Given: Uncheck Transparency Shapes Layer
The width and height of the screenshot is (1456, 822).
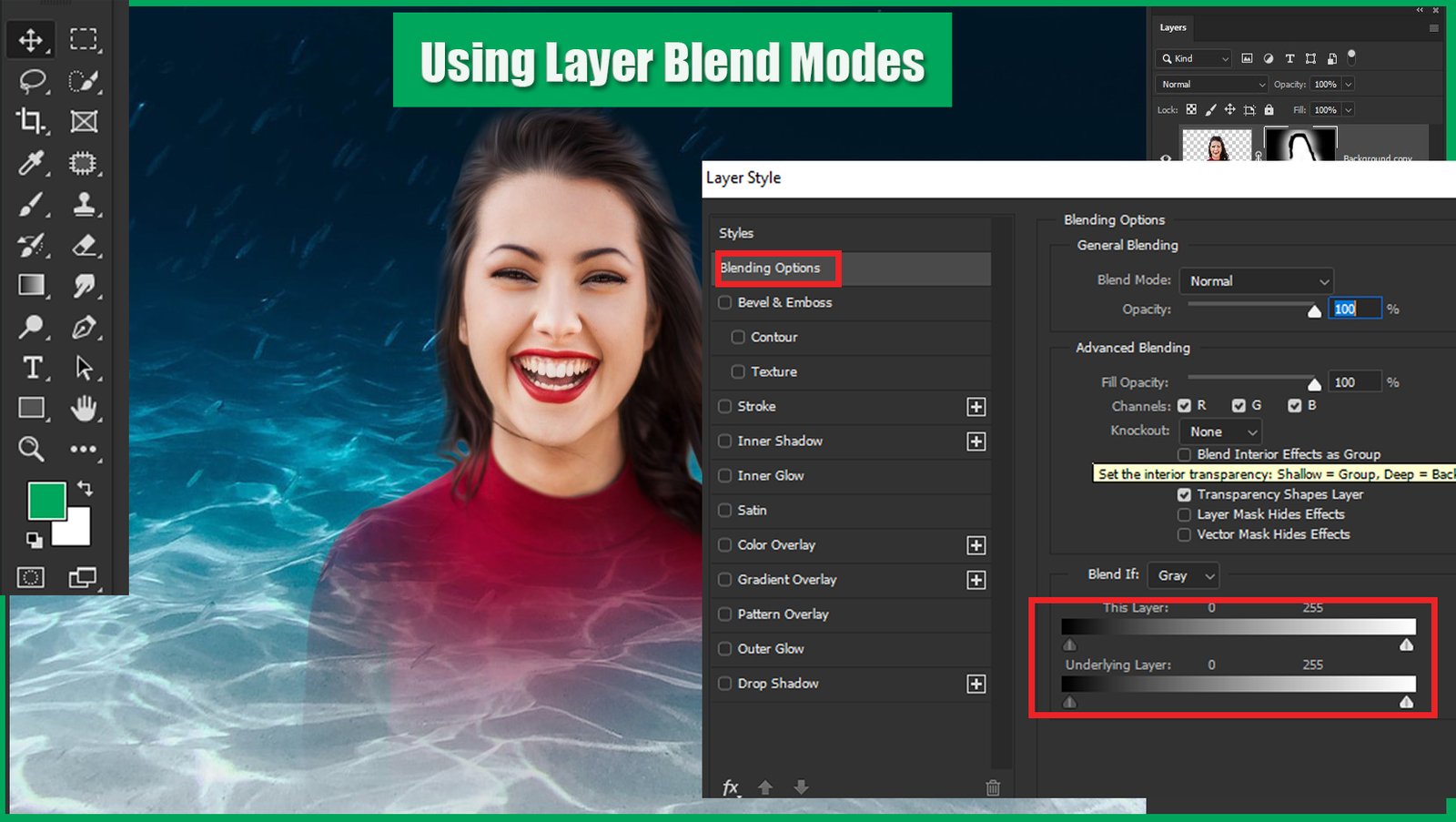Looking at the screenshot, I should click(1184, 494).
